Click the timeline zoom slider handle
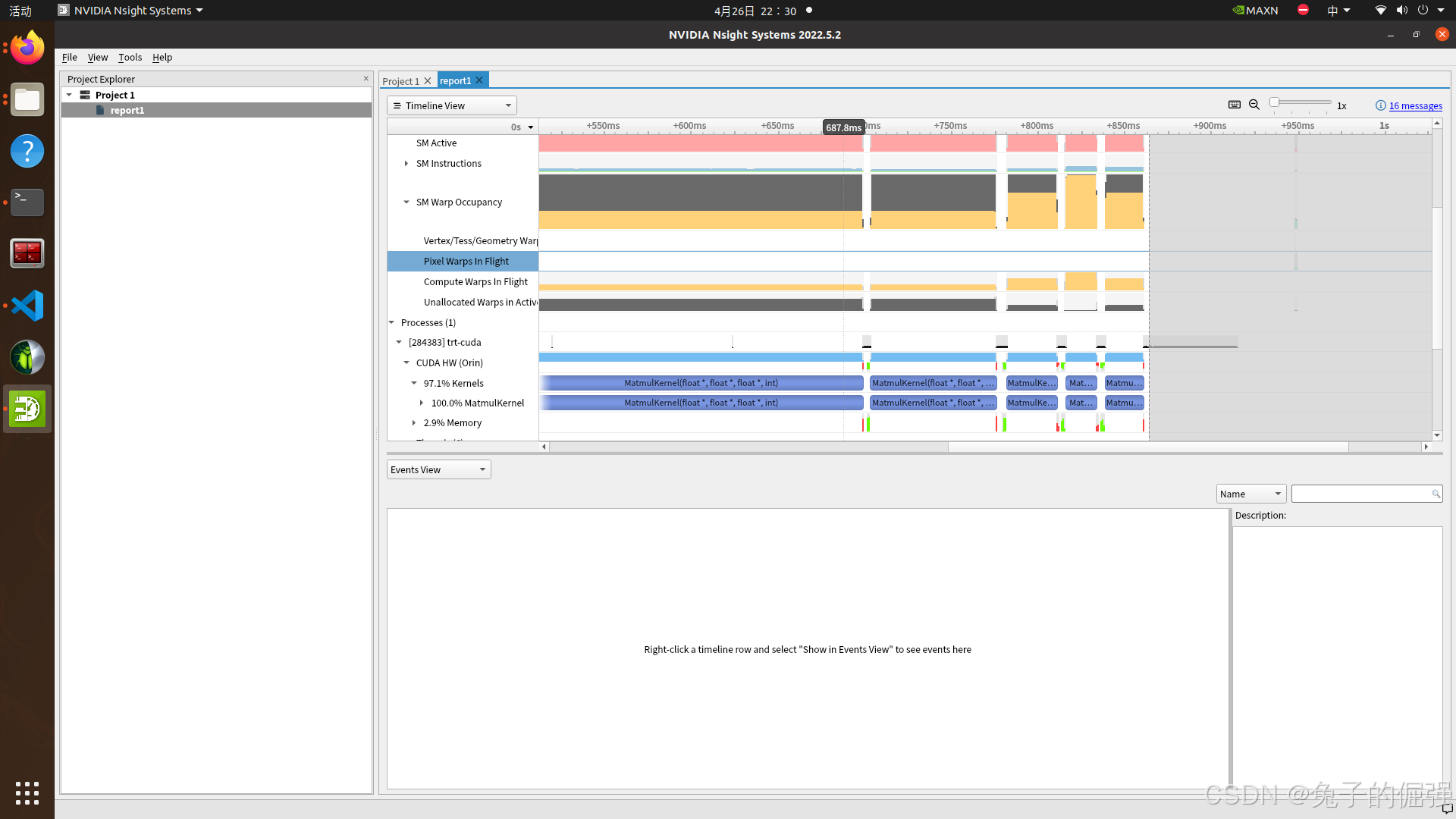1456x819 pixels. (x=1275, y=102)
